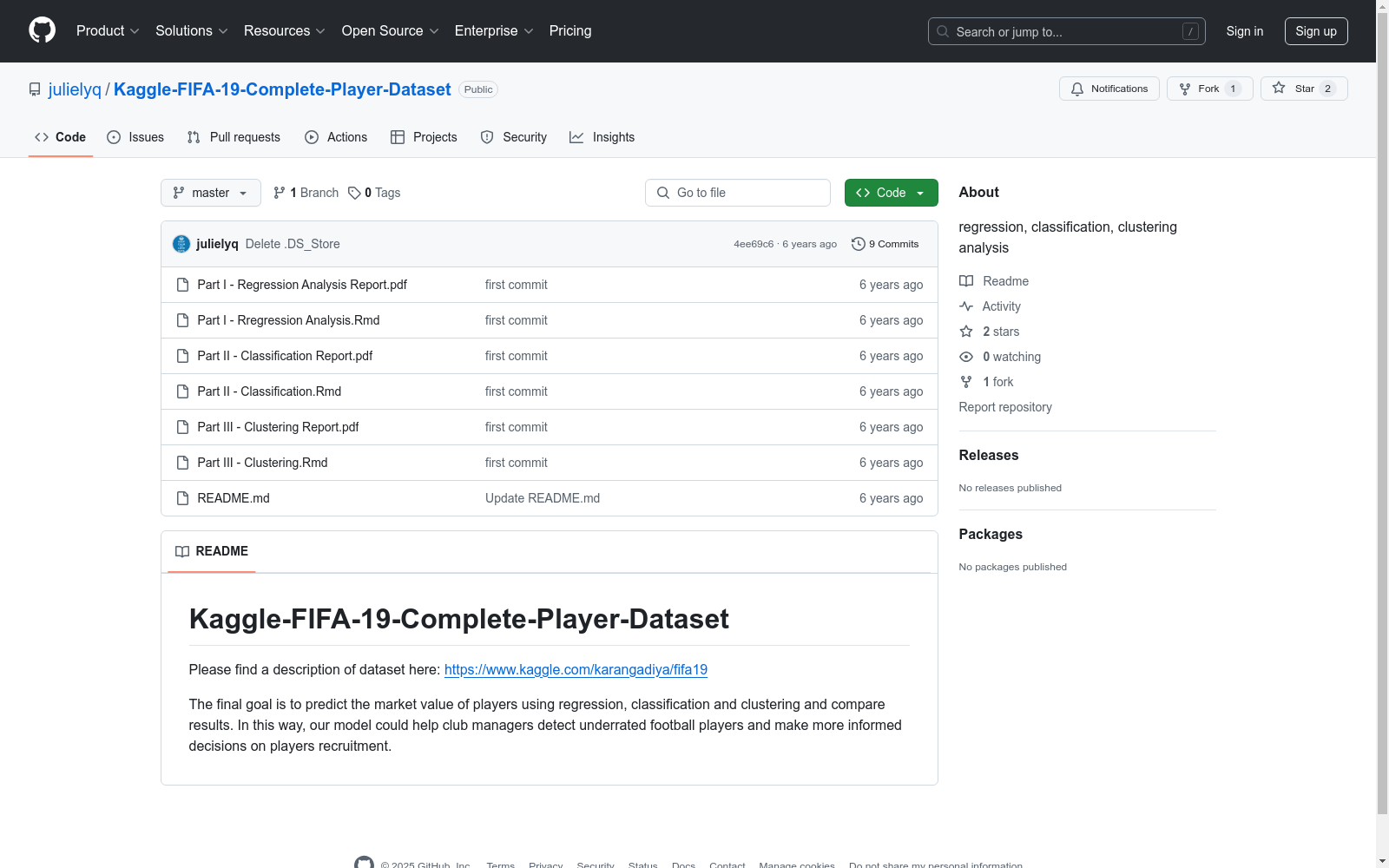
Task: Open the Pricing link
Action: click(570, 31)
